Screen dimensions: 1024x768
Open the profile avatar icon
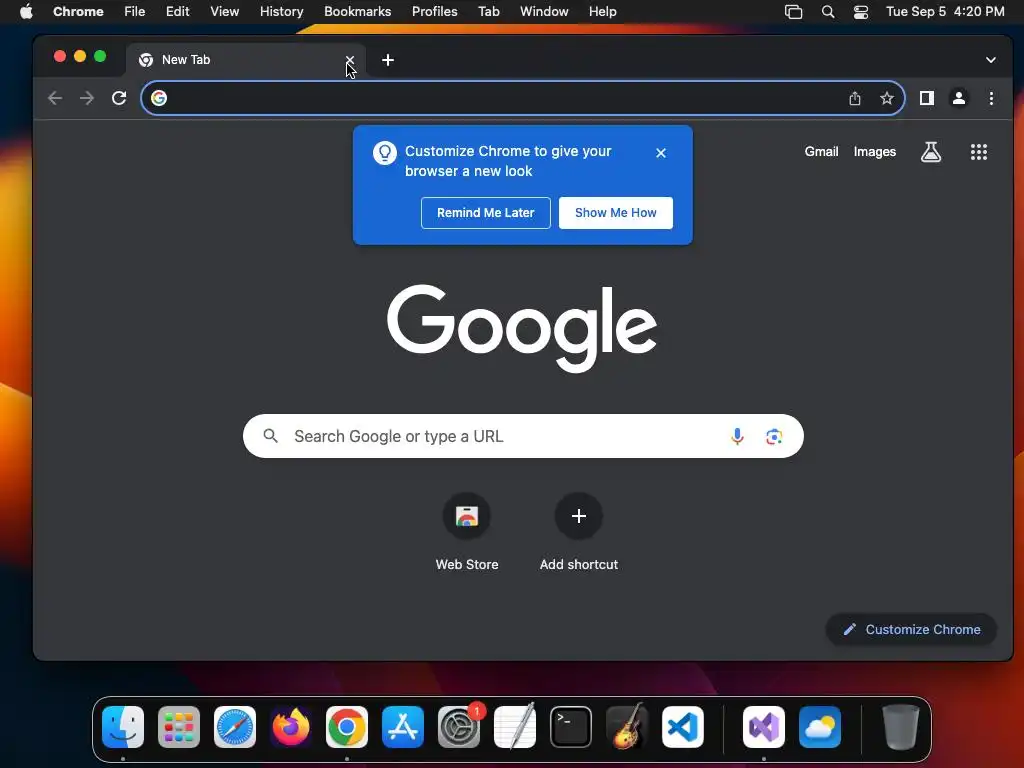959,98
